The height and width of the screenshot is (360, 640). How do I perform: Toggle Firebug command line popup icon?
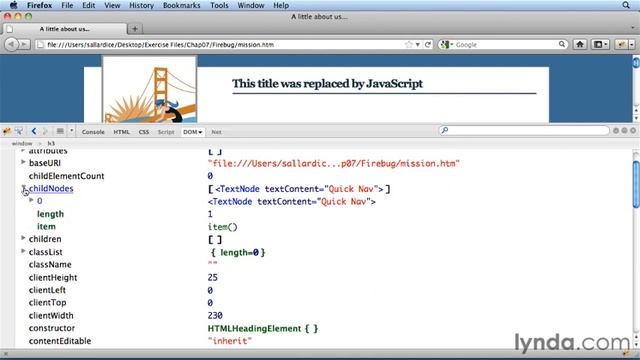click(60, 131)
